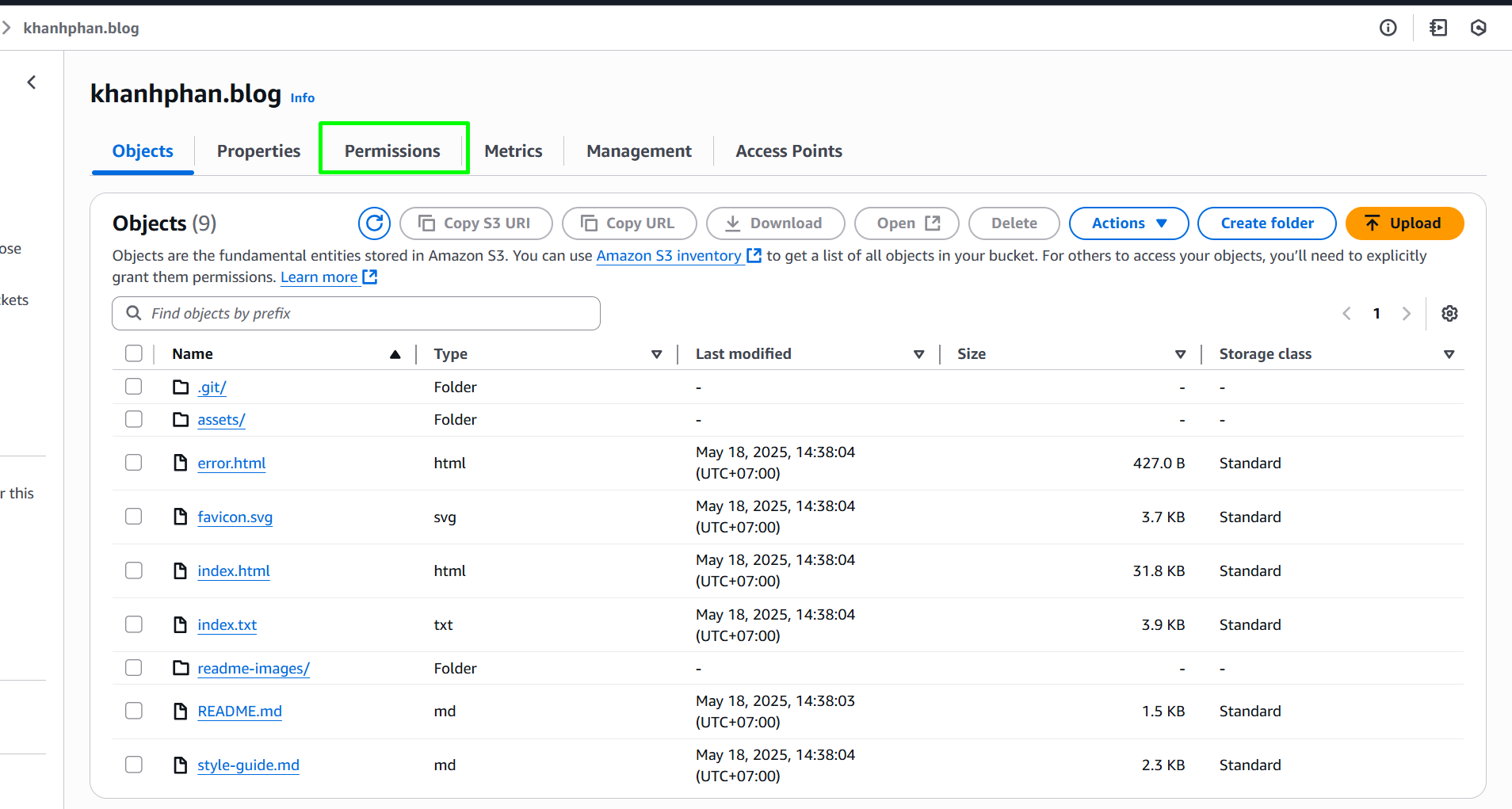Sort by Size column arrow

tap(1180, 354)
